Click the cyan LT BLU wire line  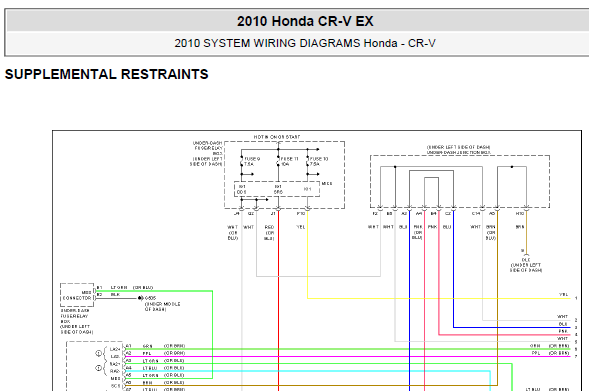308,371
